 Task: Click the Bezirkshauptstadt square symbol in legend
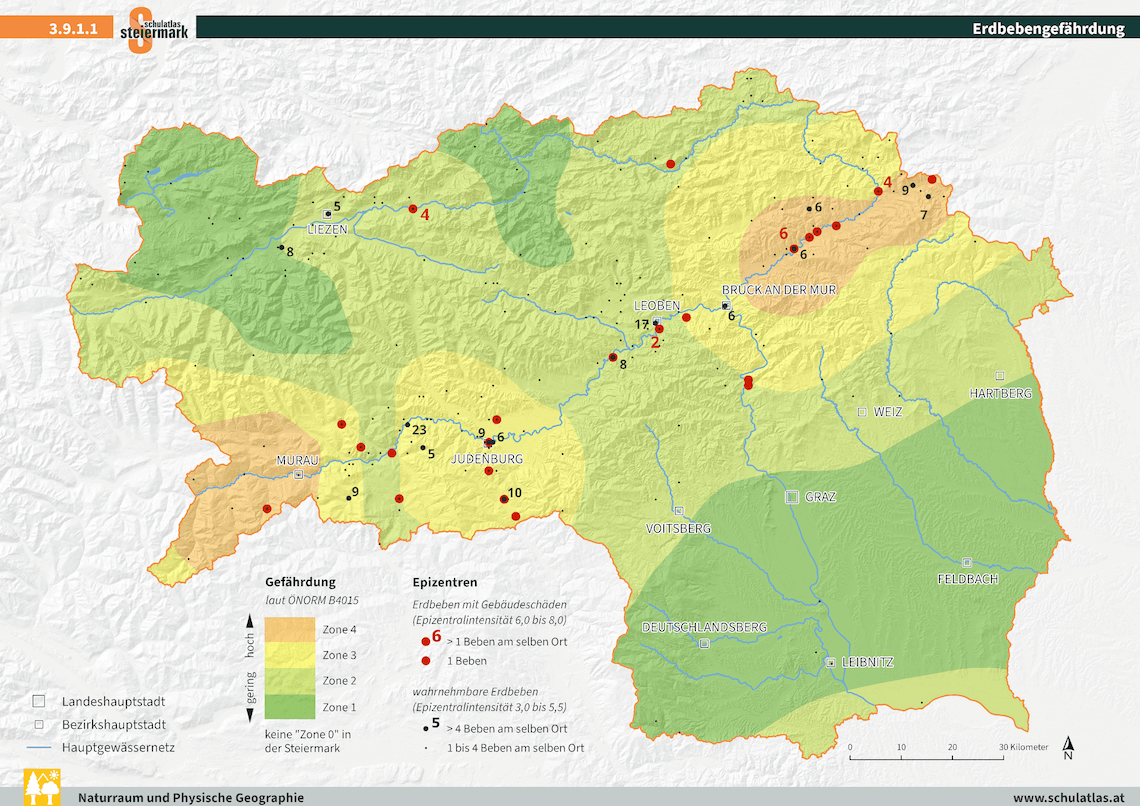[x=38, y=724]
